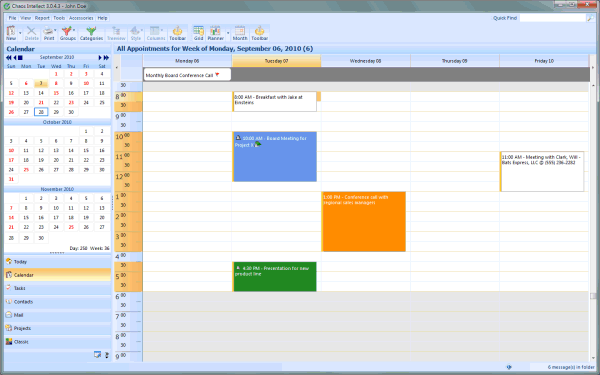Image resolution: width=600 pixels, height=375 pixels.
Task: Open the Report menu
Action: click(x=42, y=18)
